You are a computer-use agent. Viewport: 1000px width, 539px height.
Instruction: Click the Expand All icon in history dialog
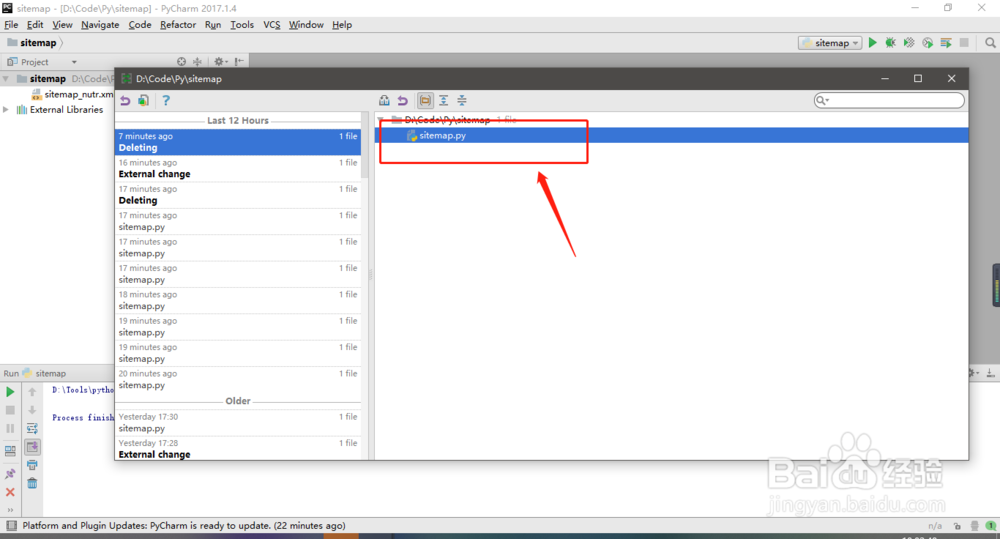(x=443, y=100)
